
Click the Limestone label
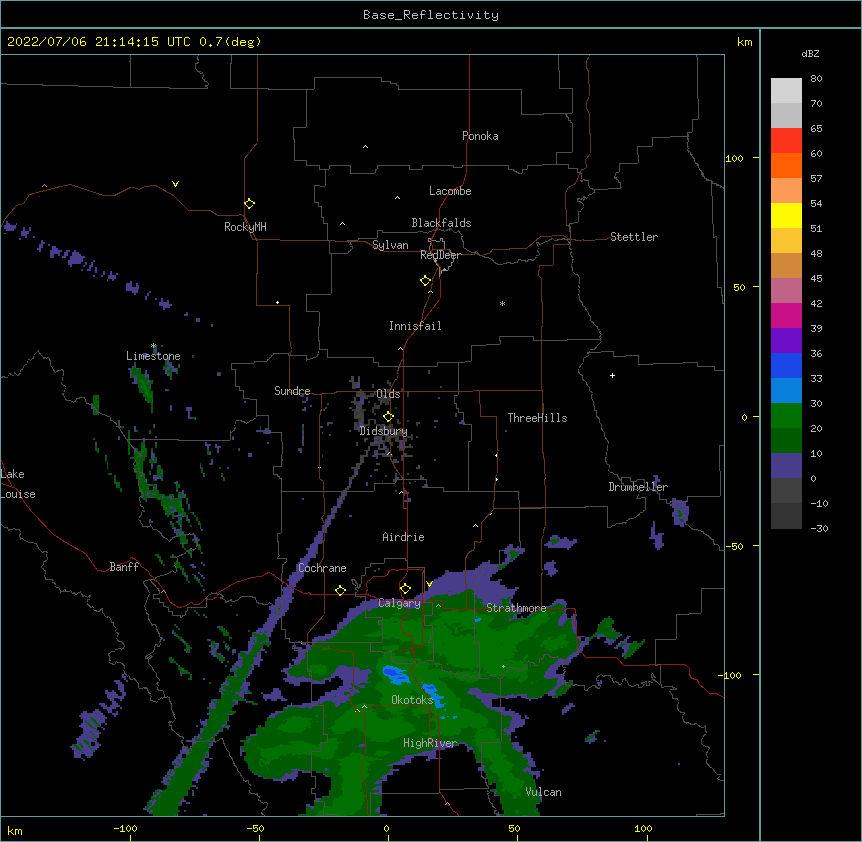click(153, 356)
